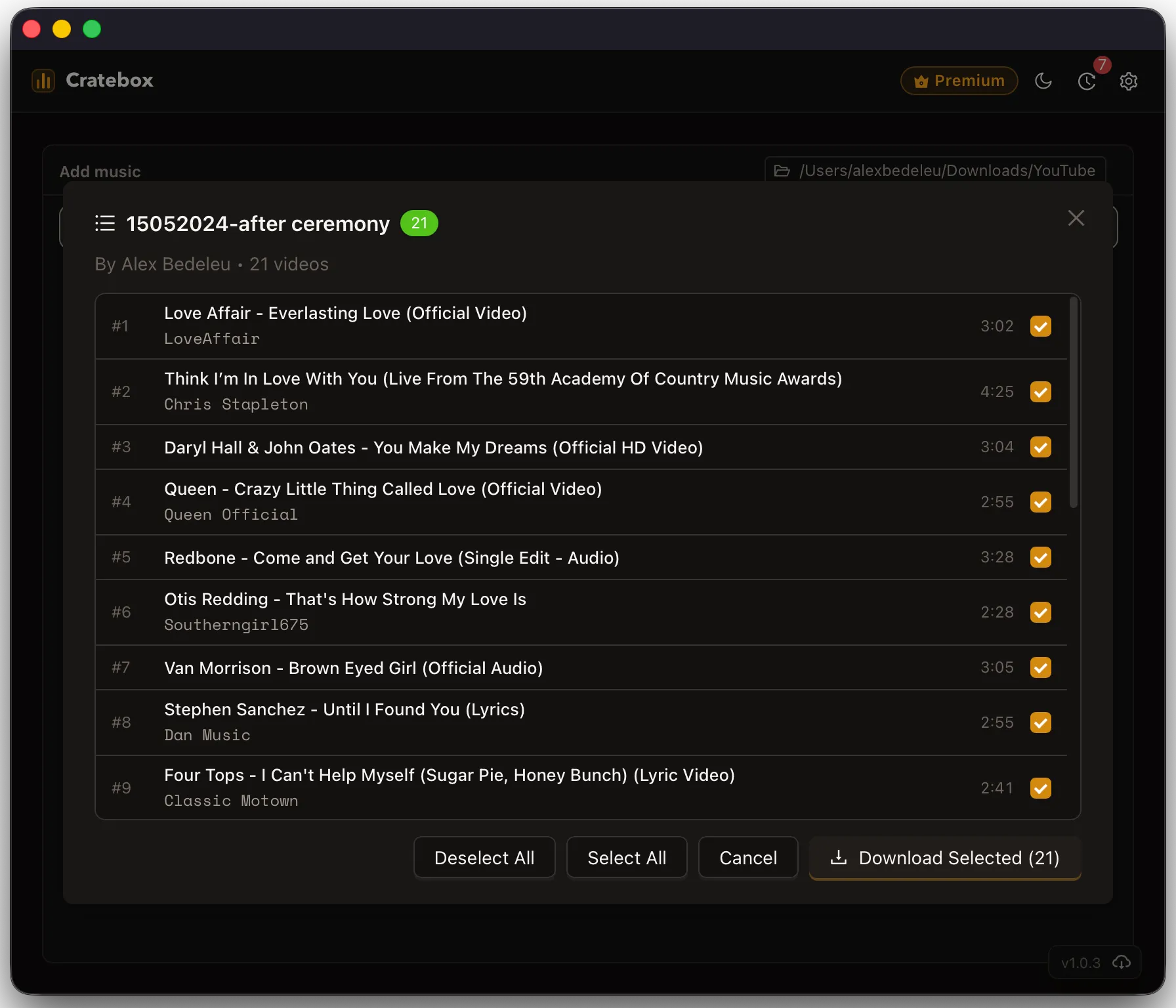Uncheck Queen - Crazy Little Thing Called Love
The height and width of the screenshot is (1008, 1176).
pyautogui.click(x=1041, y=502)
